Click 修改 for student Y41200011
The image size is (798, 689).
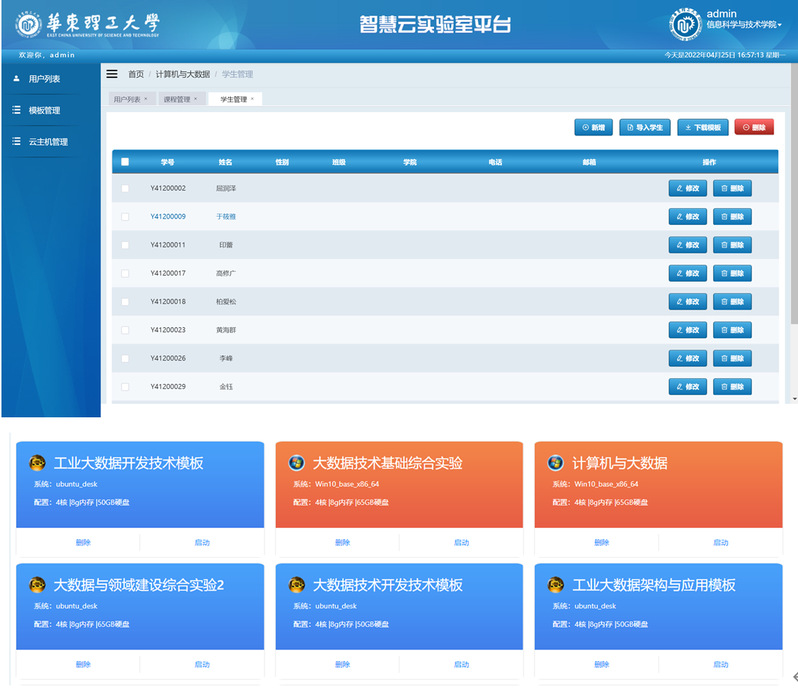pyautogui.click(x=687, y=245)
